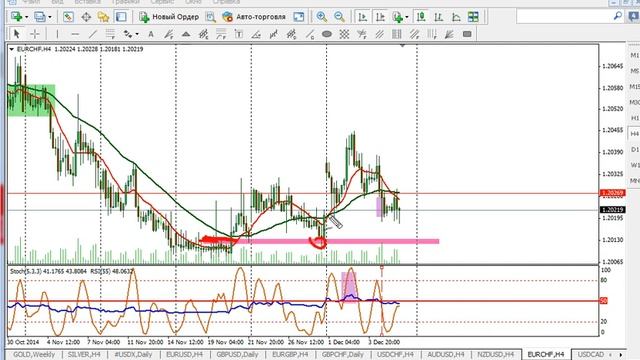
Task: Click the red 1.20269 price level label
Action: (612, 193)
